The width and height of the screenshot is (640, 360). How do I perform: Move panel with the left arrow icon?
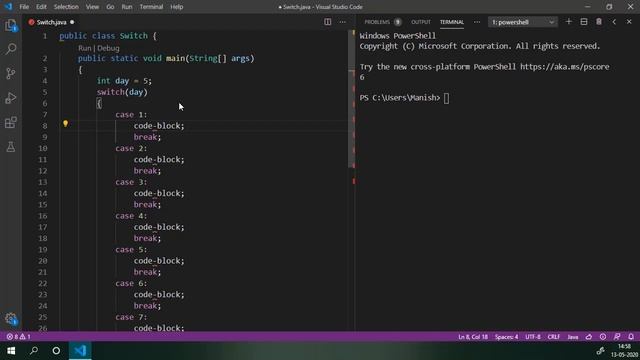[614, 22]
